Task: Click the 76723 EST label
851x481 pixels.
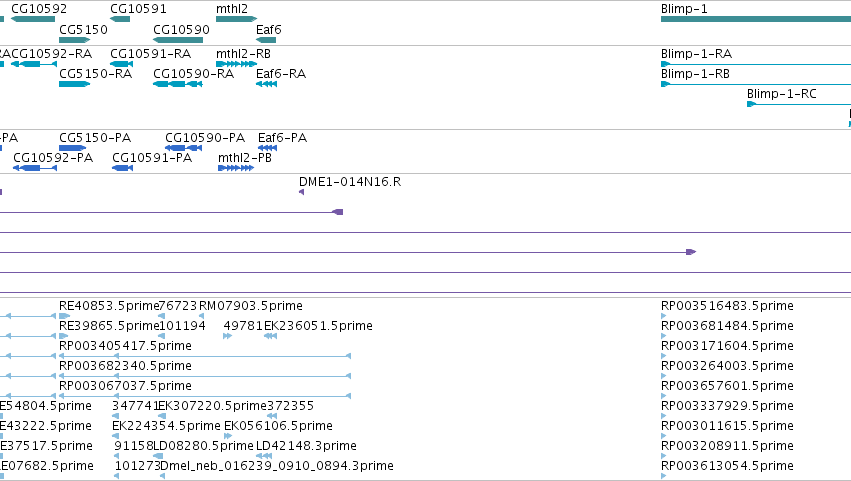Action: tap(178, 306)
